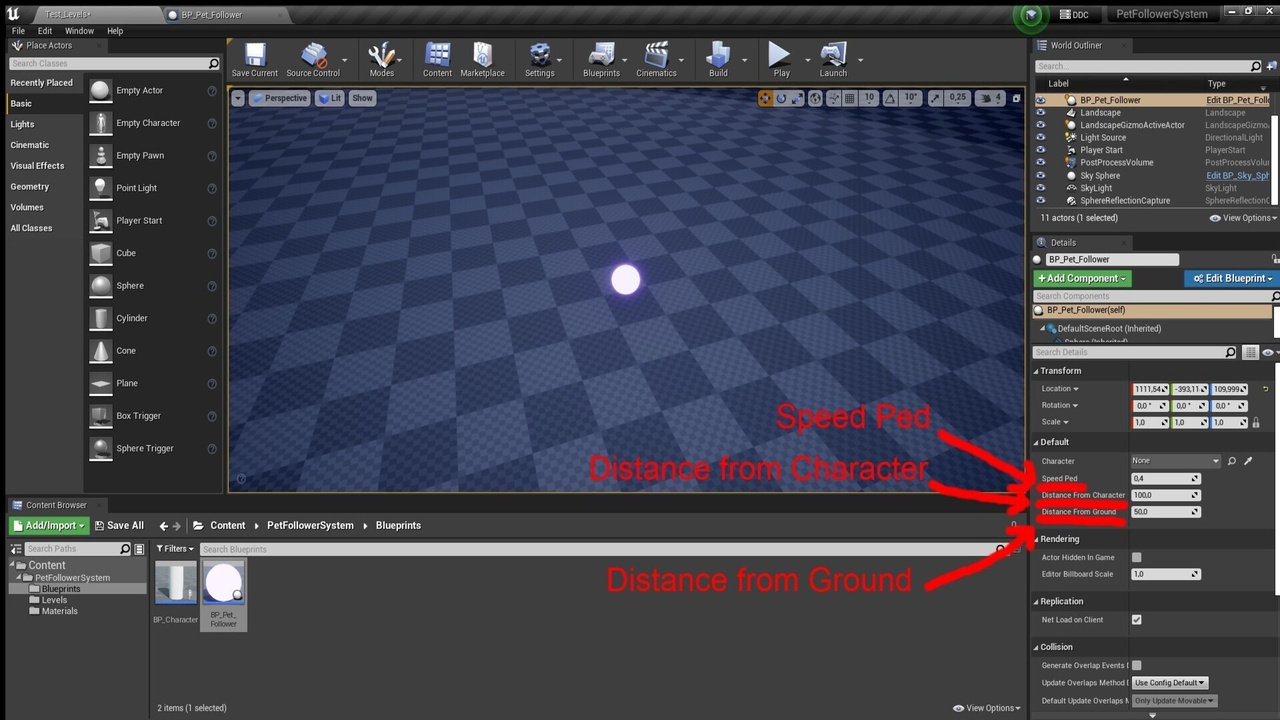Click the eyedropper pick actor icon beside Character

pos(1248,461)
